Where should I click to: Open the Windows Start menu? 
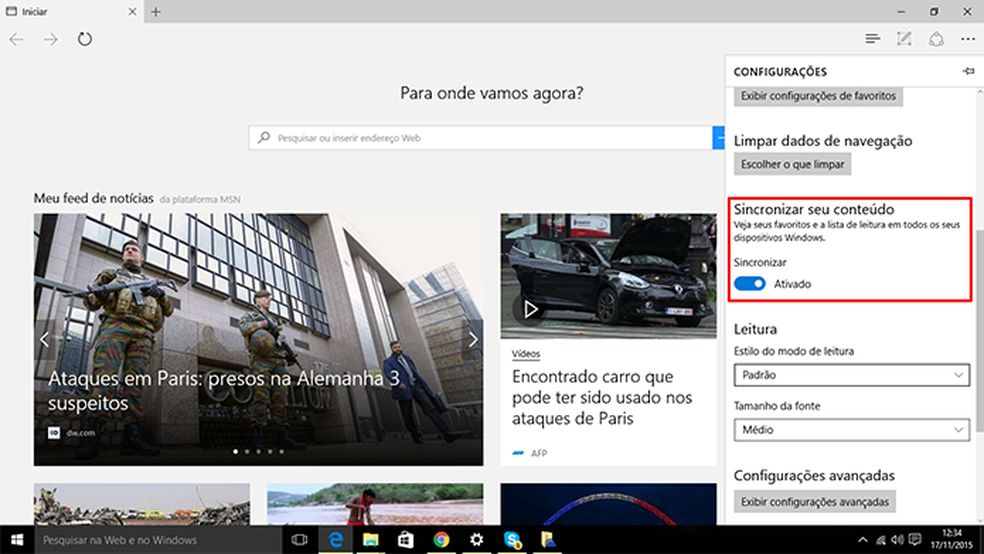17,540
